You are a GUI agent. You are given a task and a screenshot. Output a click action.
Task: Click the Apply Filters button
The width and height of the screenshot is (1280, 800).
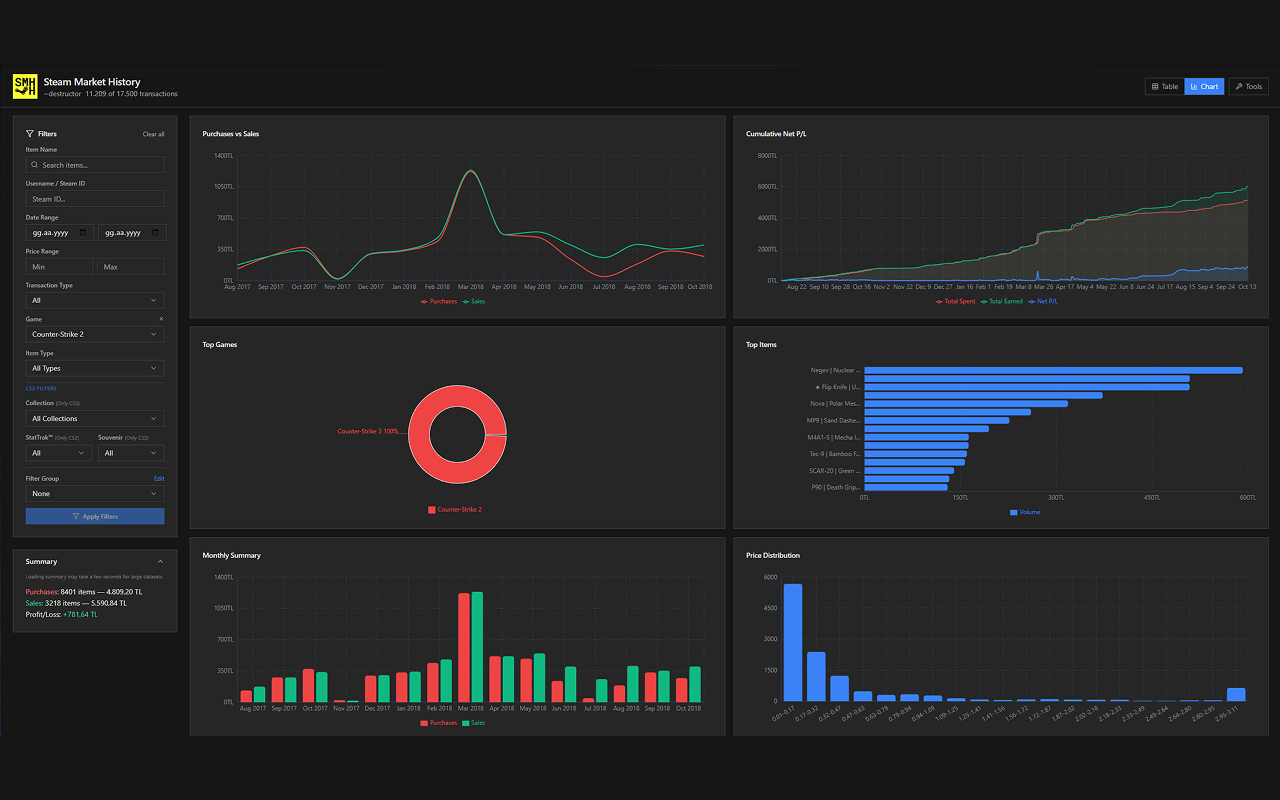(x=95, y=516)
